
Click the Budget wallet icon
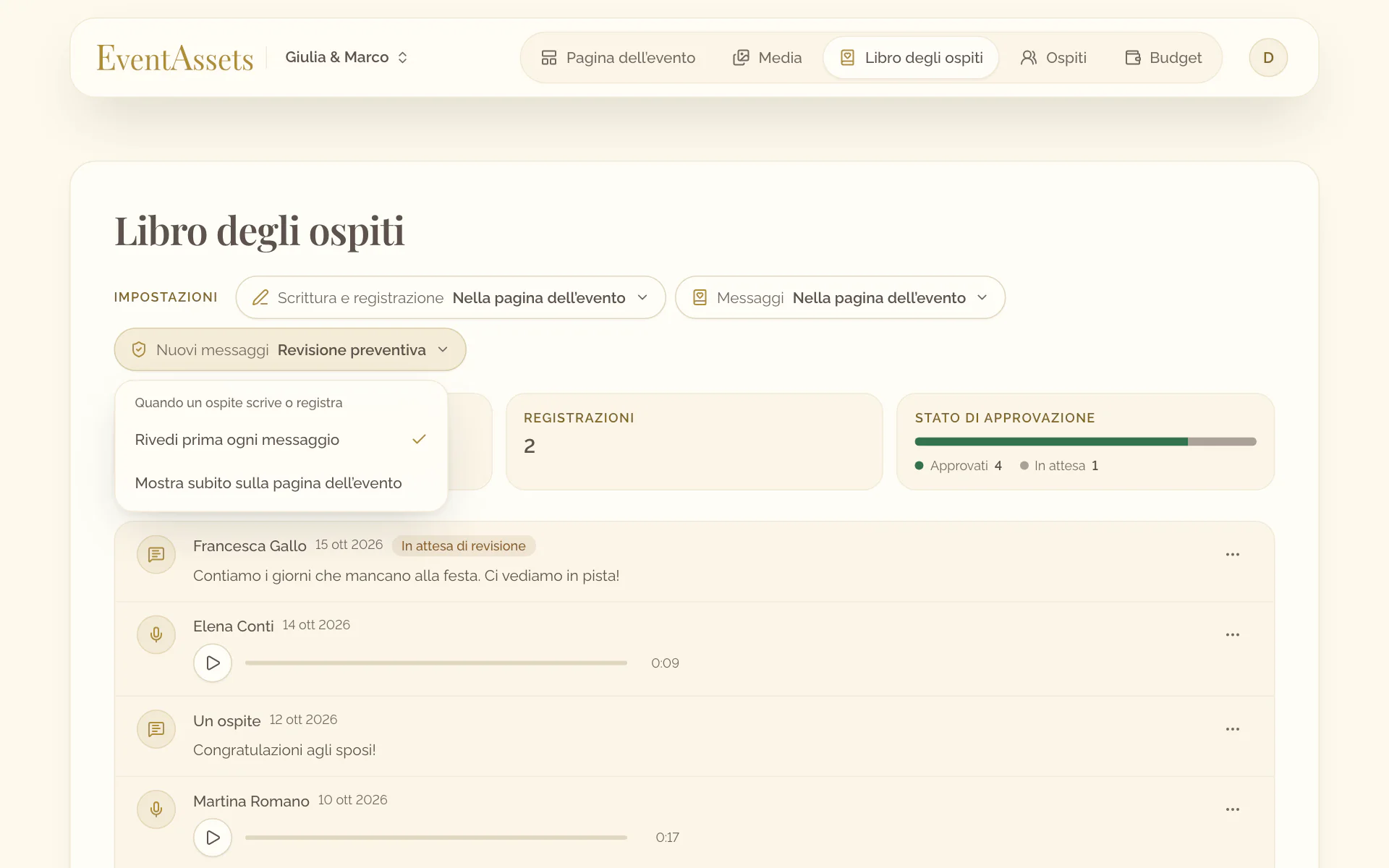(1133, 57)
